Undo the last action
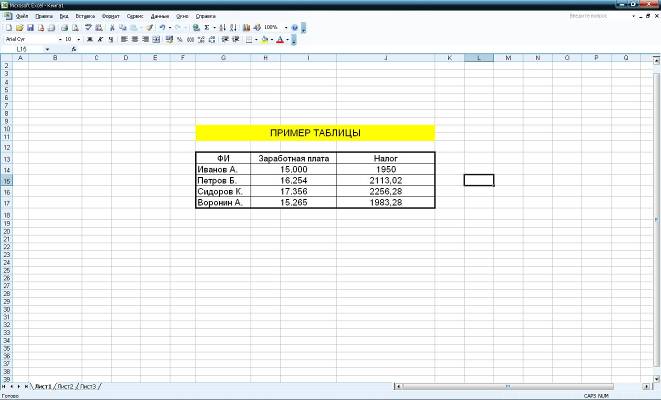The image size is (661, 400). click(x=162, y=28)
